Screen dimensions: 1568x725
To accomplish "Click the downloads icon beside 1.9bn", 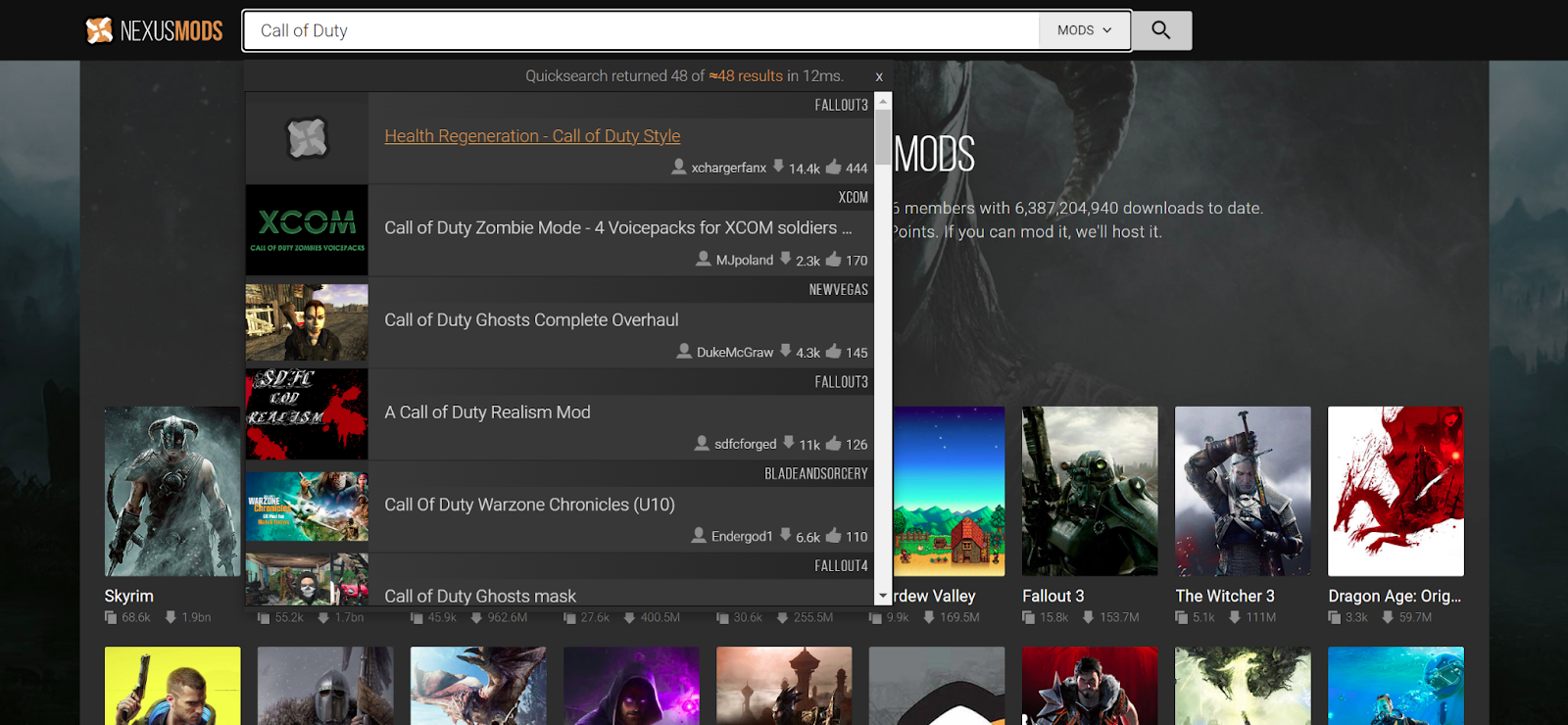I will click(171, 617).
